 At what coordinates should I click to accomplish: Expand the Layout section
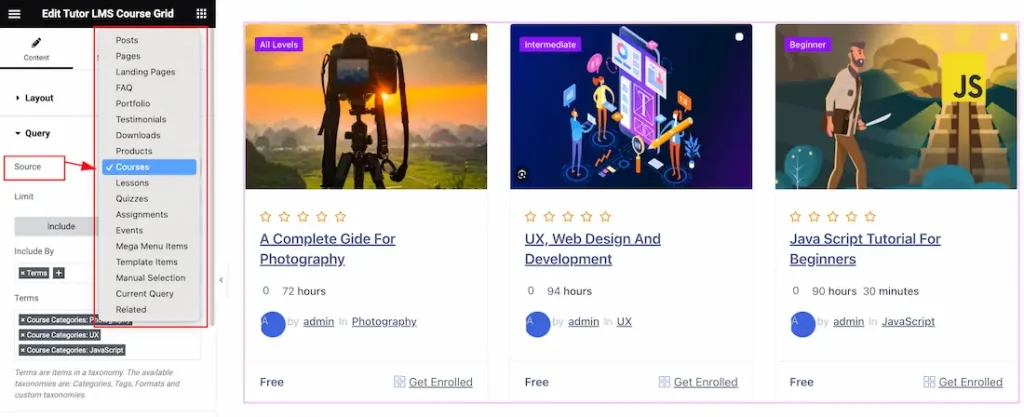[39, 98]
